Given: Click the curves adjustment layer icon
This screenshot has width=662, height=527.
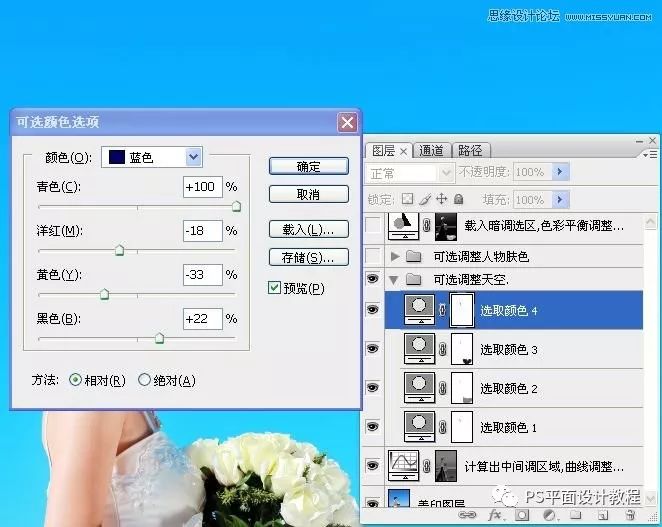Looking at the screenshot, I should 404,465.
